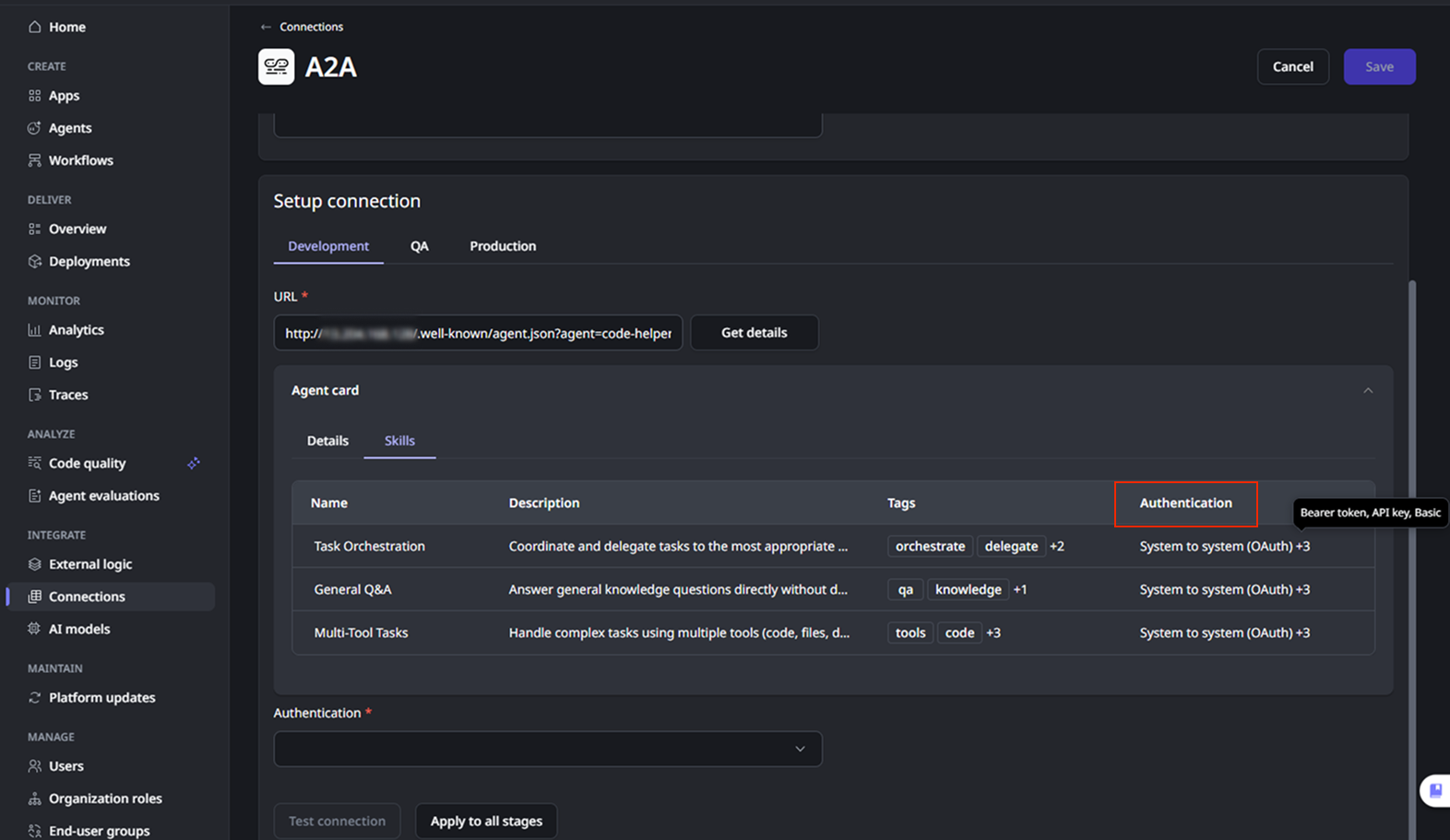This screenshot has width=1450, height=840.
Task: Open End-user groups in sidebar
Action: [x=99, y=831]
